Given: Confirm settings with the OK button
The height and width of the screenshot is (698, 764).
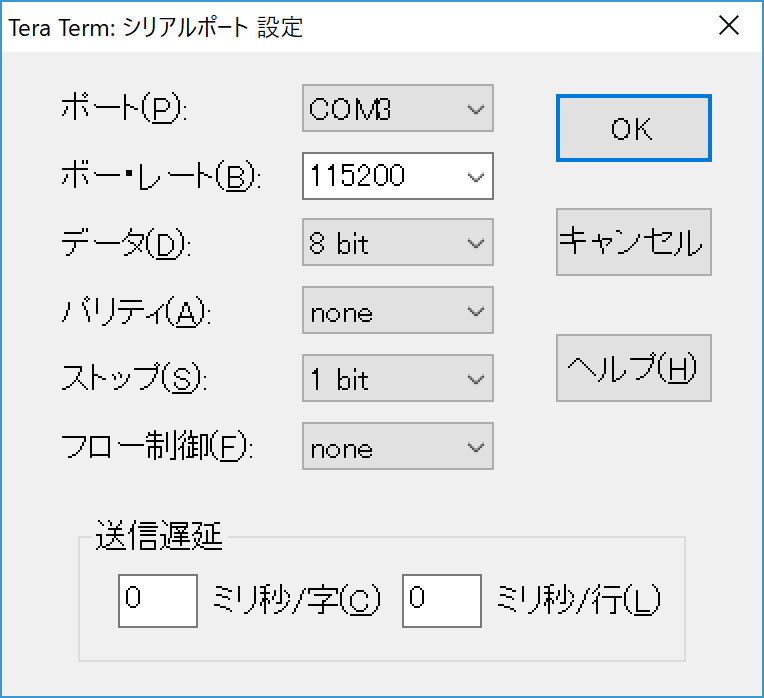Looking at the screenshot, I should coord(633,128).
